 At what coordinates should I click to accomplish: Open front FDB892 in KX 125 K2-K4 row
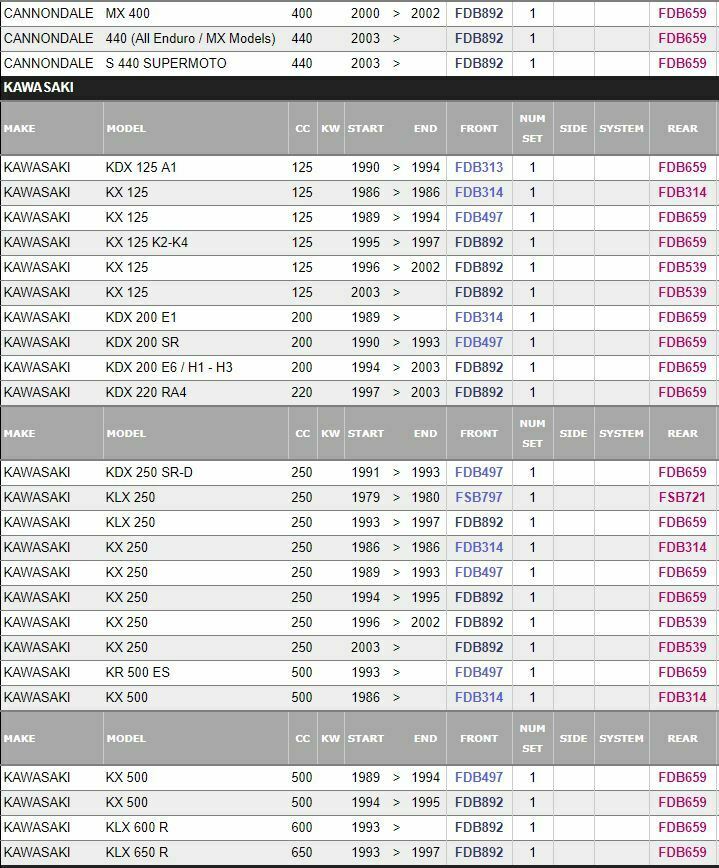tap(479, 242)
